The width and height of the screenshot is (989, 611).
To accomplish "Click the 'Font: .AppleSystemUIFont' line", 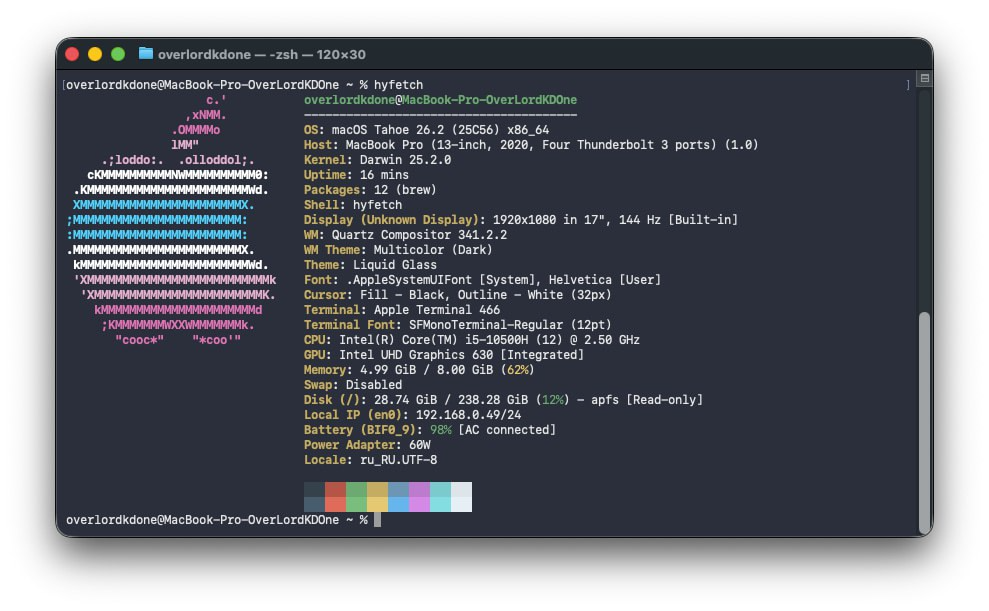I will (x=483, y=280).
